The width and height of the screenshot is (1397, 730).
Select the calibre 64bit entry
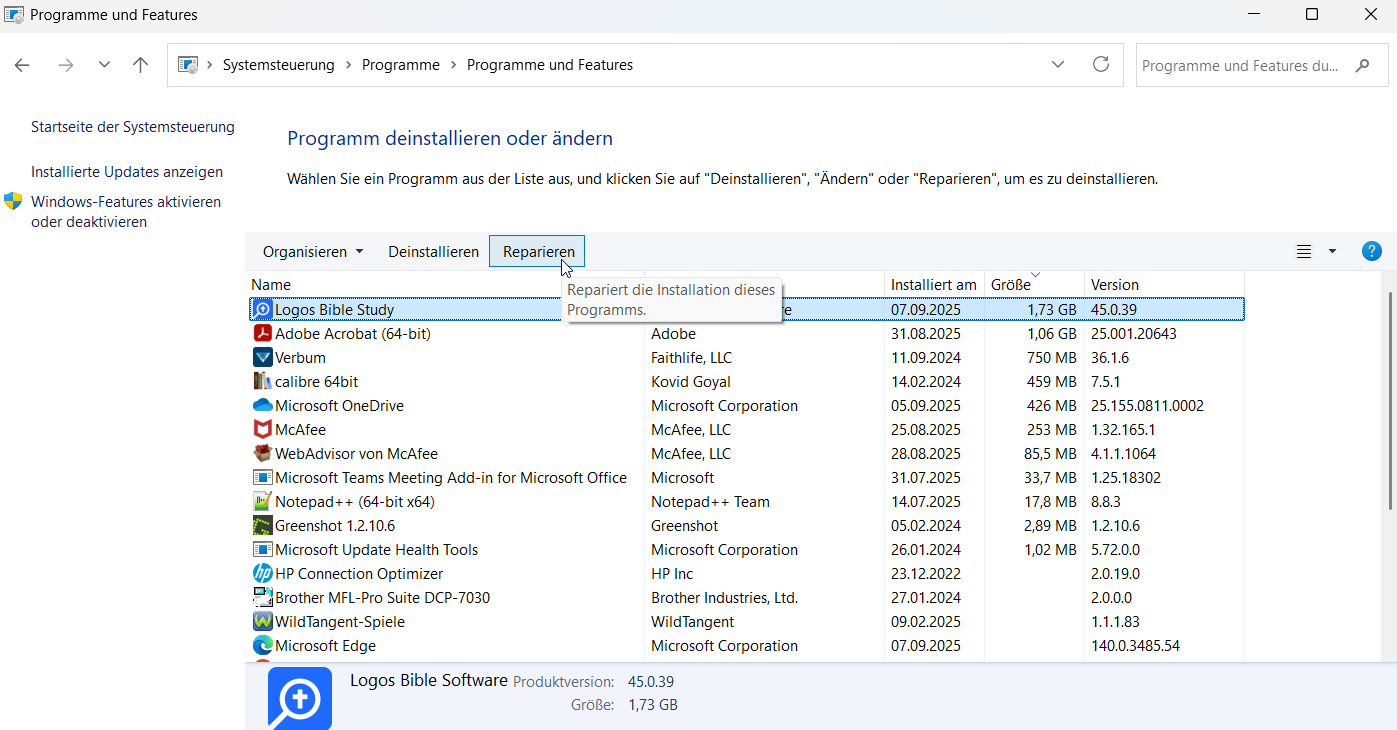[316, 381]
